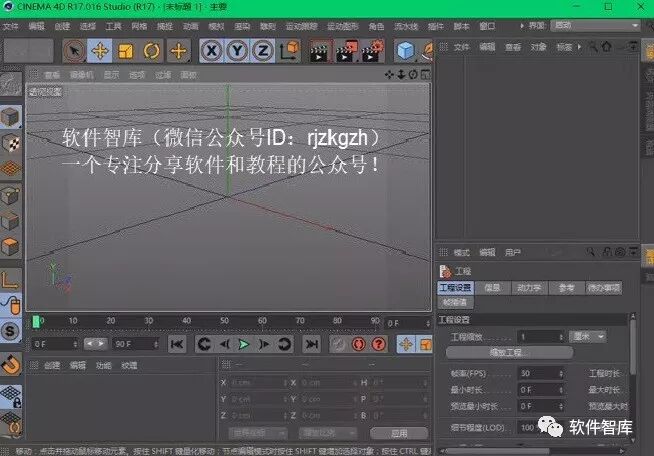This screenshot has height=456, width=654.
Task: Click the 最小时长 value spinner arrows
Action: point(561,390)
